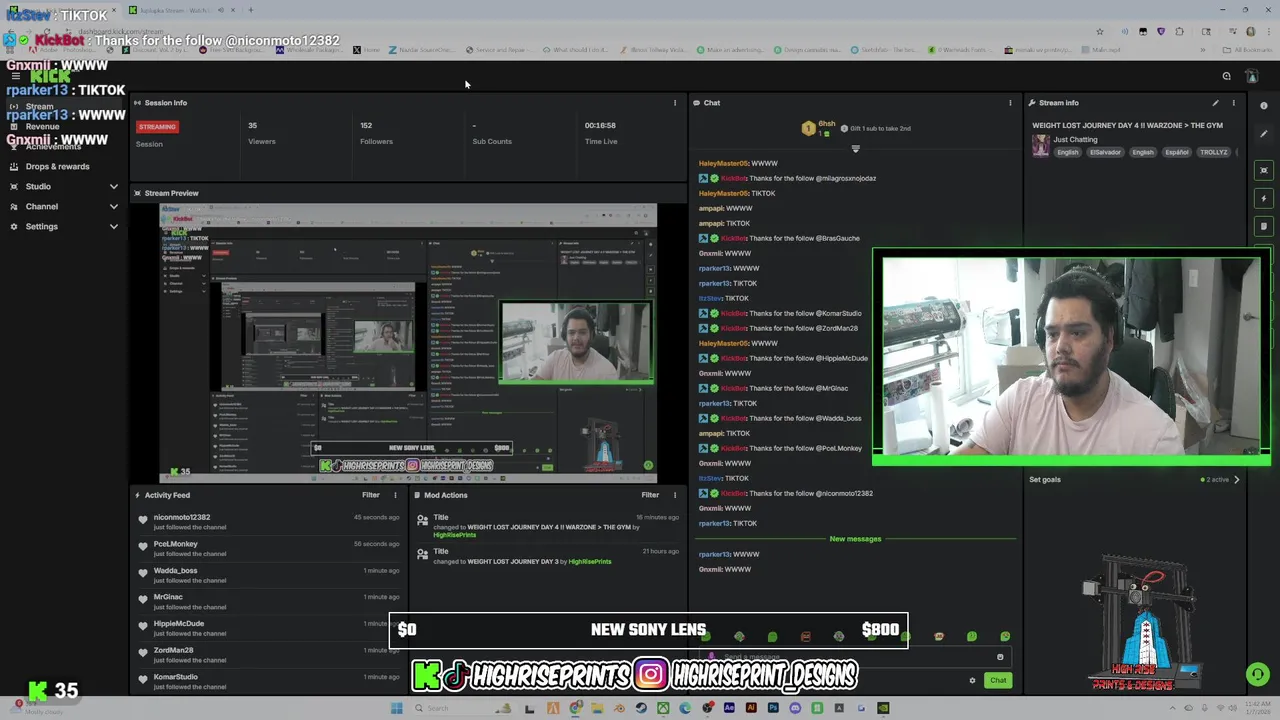The image size is (1280, 720).
Task: Select MrGinac follow event
Action: point(270,601)
